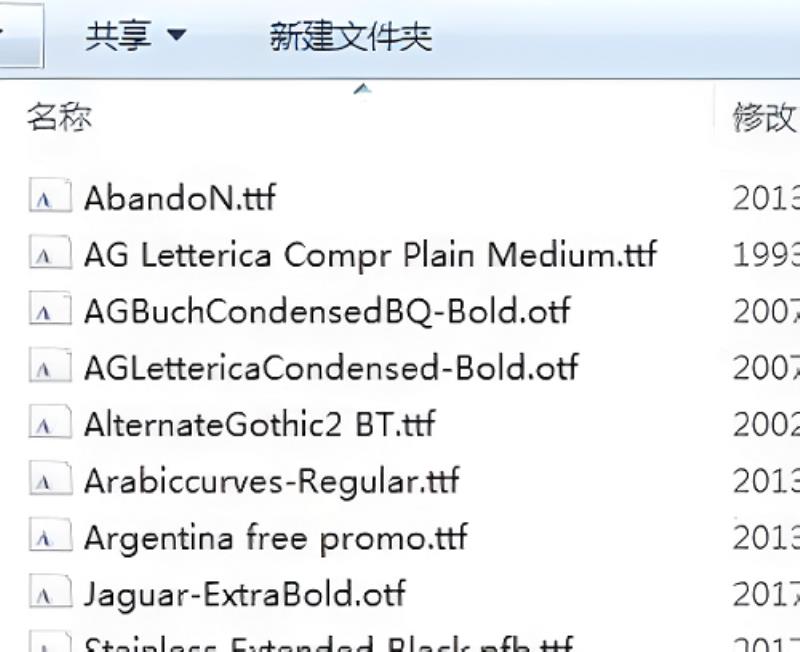Click the Jaguar-ExtraBold.otf file name
Screen dimensions: 800x652
(245, 594)
